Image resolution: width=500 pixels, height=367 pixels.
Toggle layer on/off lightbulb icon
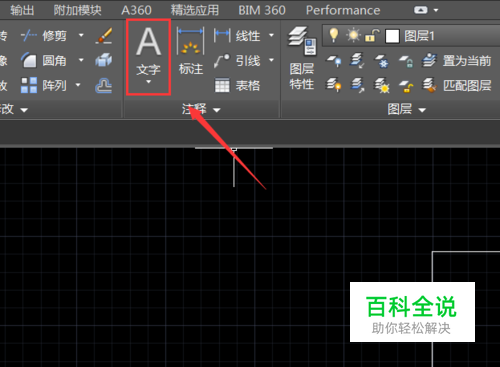[334, 35]
